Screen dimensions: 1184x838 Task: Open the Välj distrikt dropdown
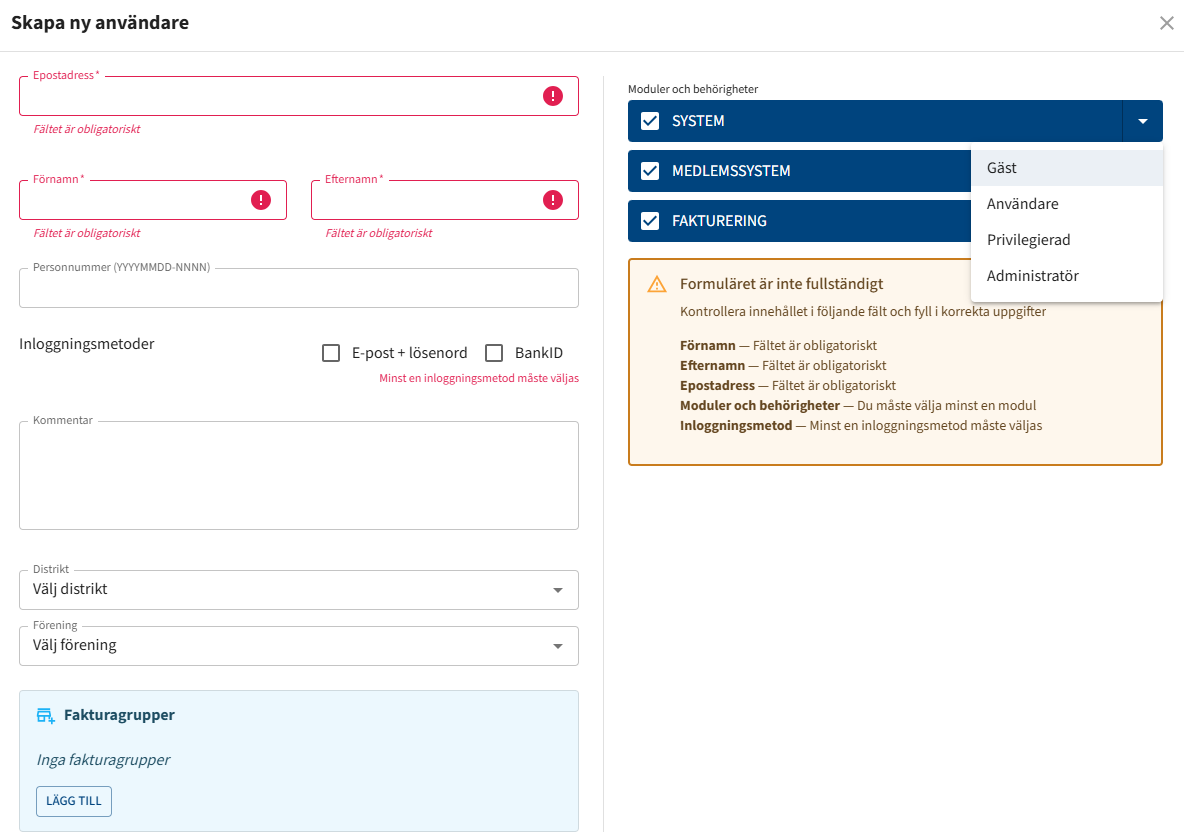[299, 590]
